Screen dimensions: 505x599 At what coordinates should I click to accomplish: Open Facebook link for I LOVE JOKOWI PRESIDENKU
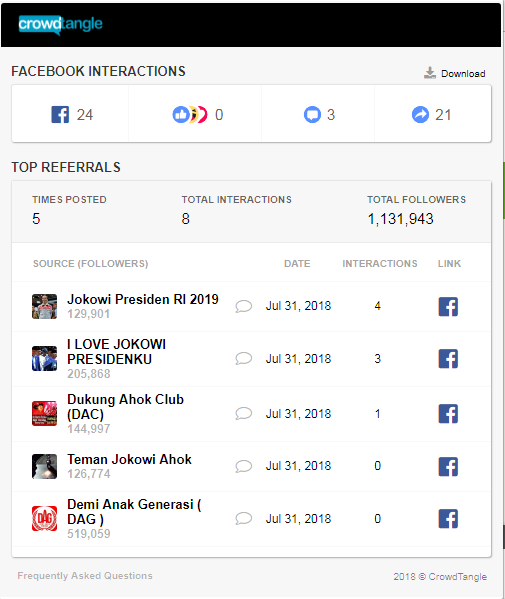point(448,359)
